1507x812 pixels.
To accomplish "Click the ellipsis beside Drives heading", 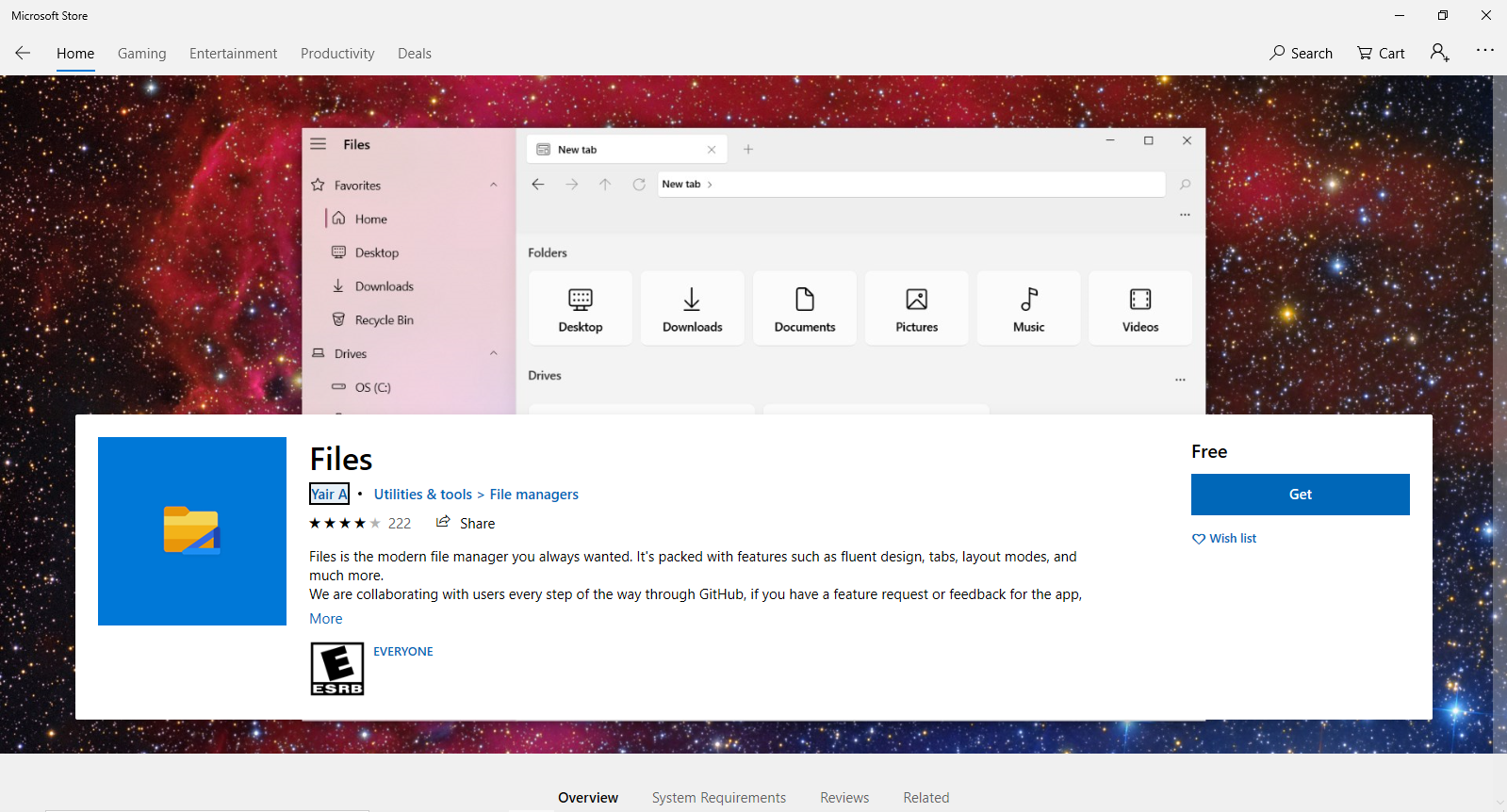I will tap(1180, 380).
